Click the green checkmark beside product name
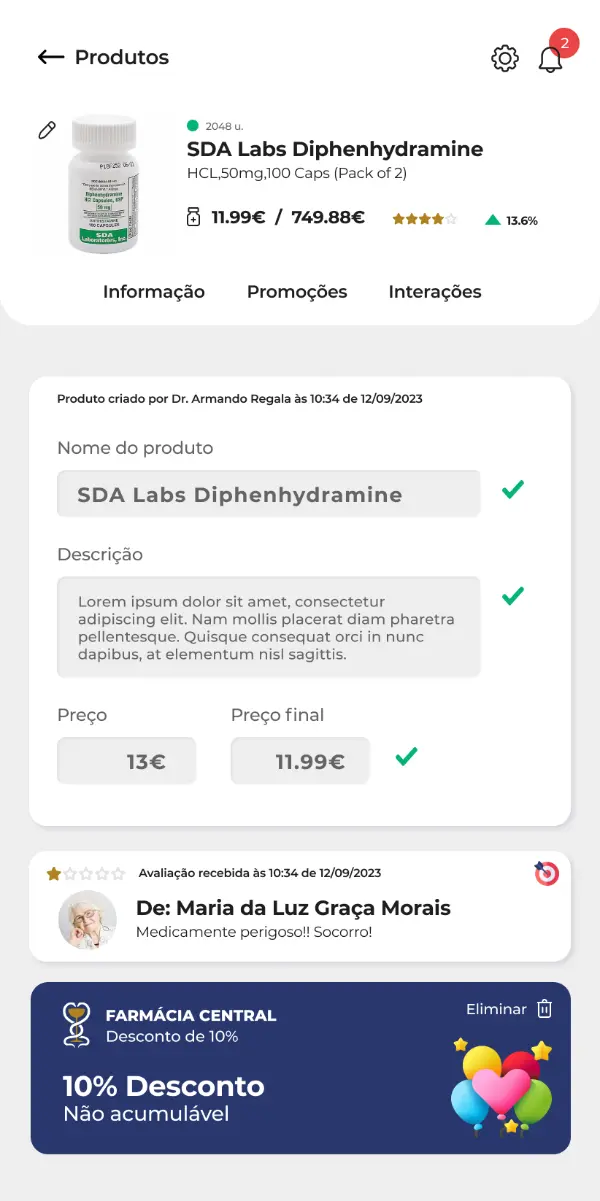The image size is (600, 1201). pos(513,490)
